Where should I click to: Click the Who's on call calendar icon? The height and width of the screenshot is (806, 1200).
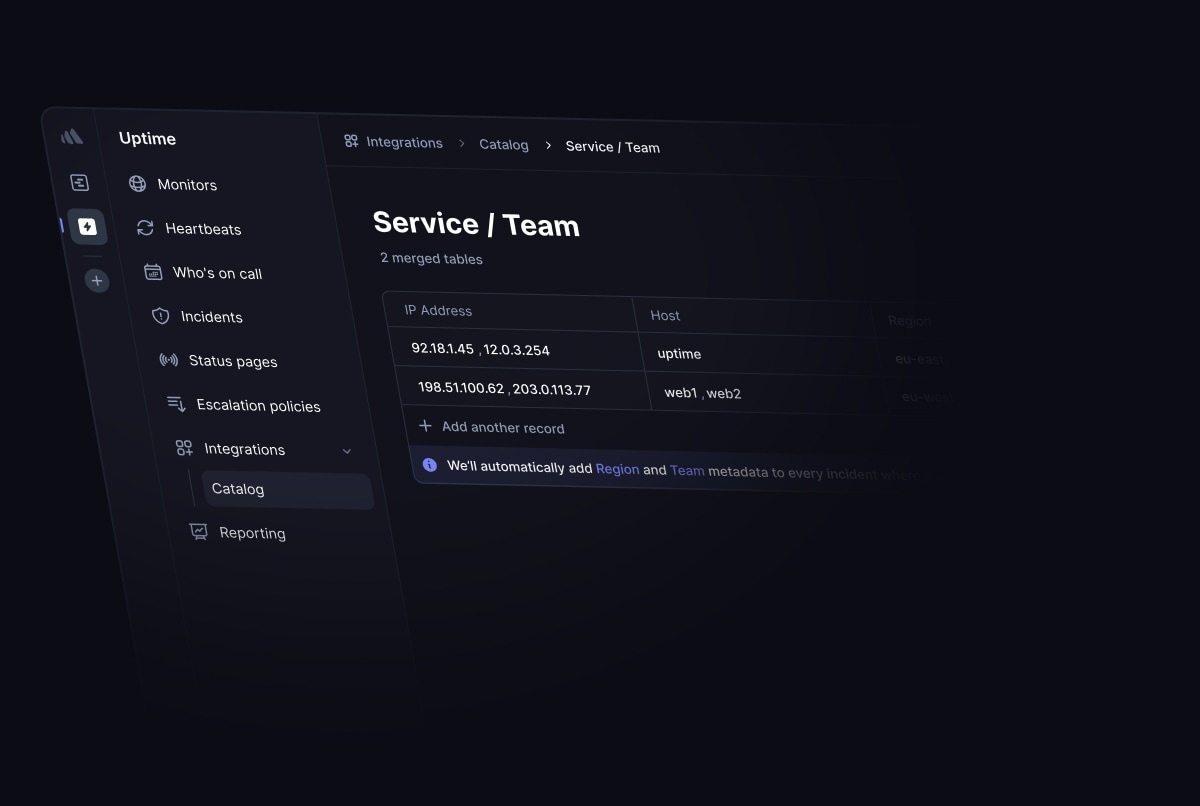153,272
